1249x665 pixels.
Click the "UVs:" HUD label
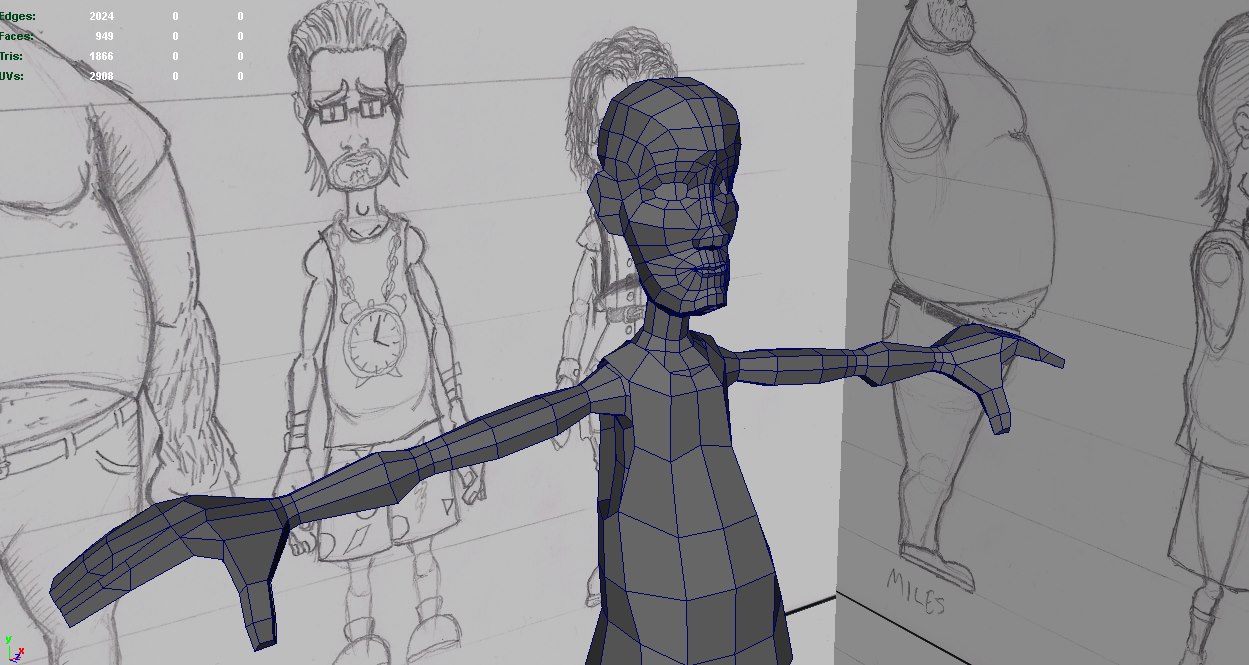pyautogui.click(x=12, y=76)
